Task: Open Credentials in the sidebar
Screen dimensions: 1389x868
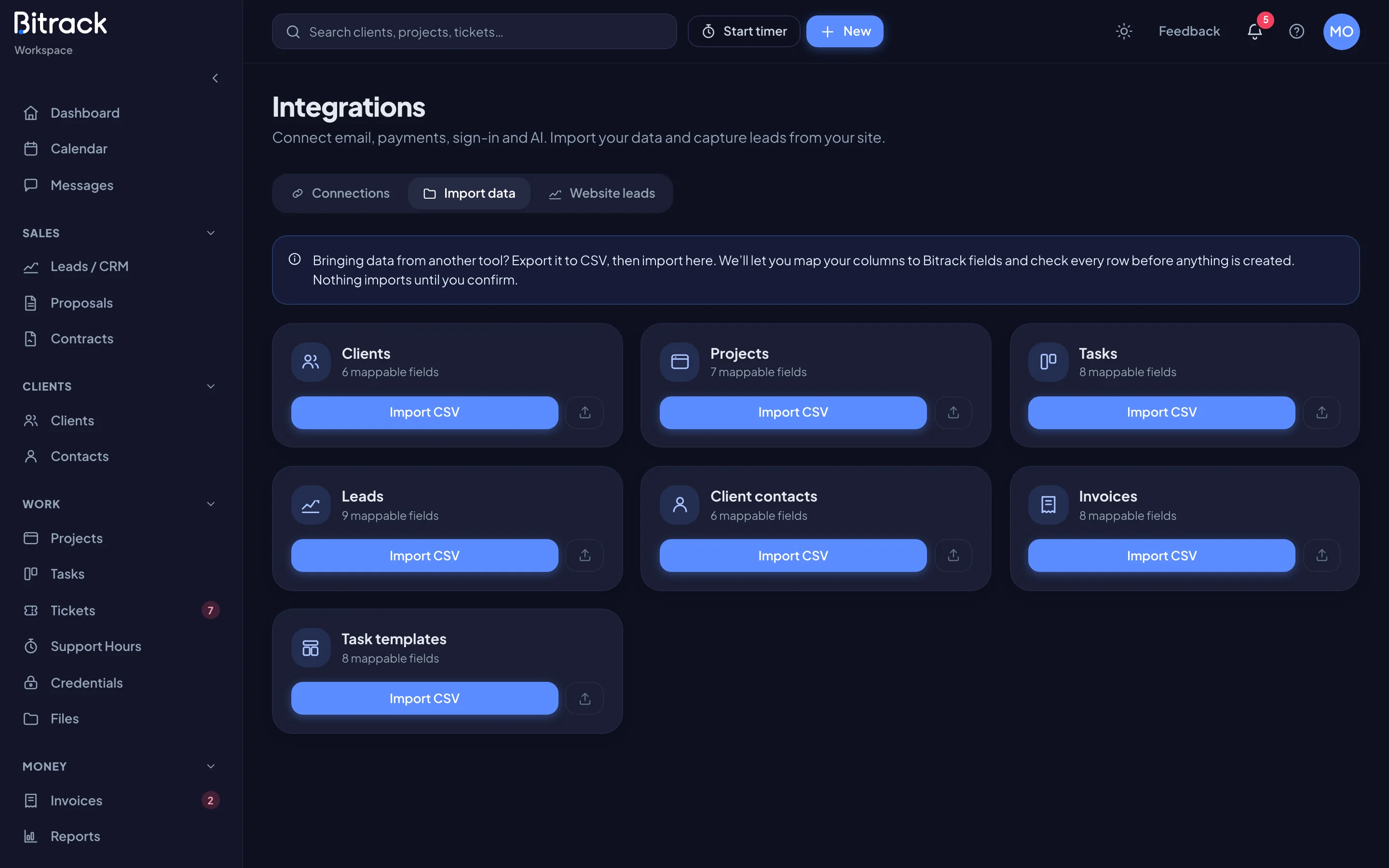Action: pos(121,682)
